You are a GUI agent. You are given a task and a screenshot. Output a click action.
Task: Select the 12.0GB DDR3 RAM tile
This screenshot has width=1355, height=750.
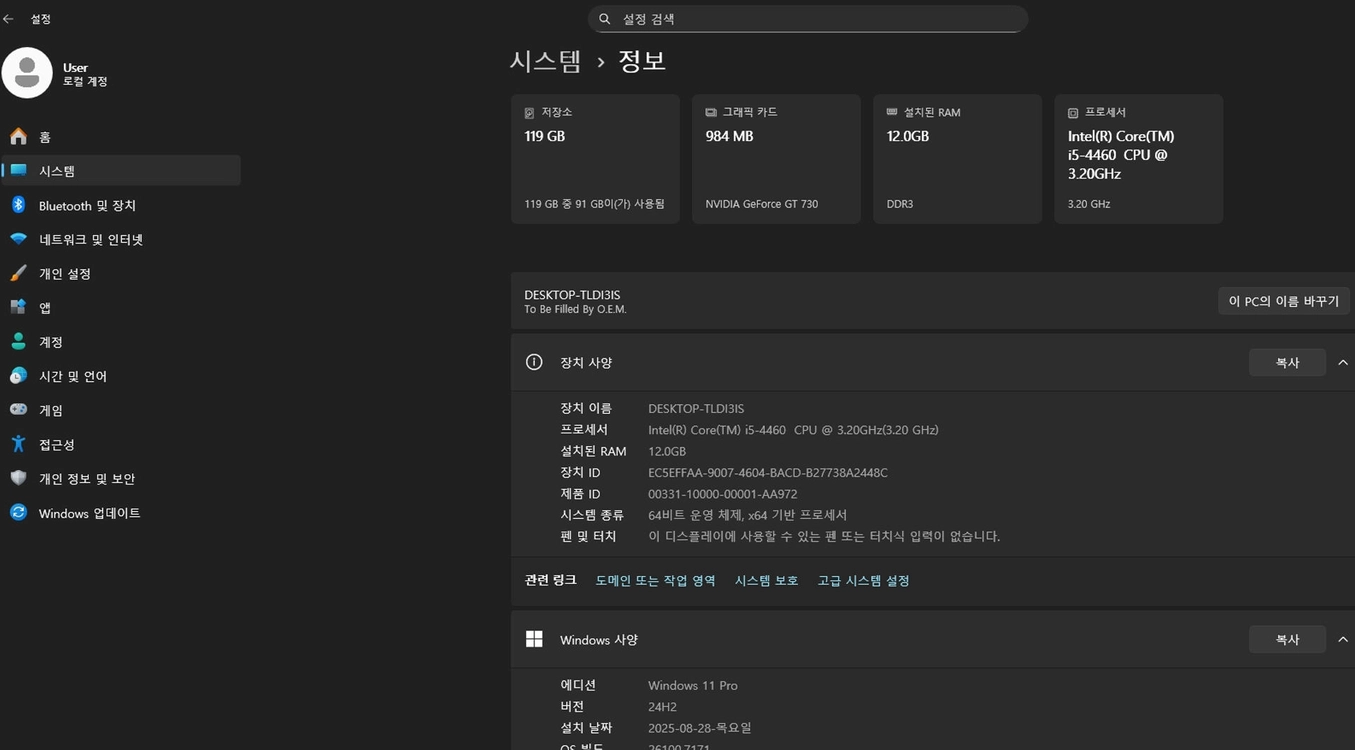point(957,159)
